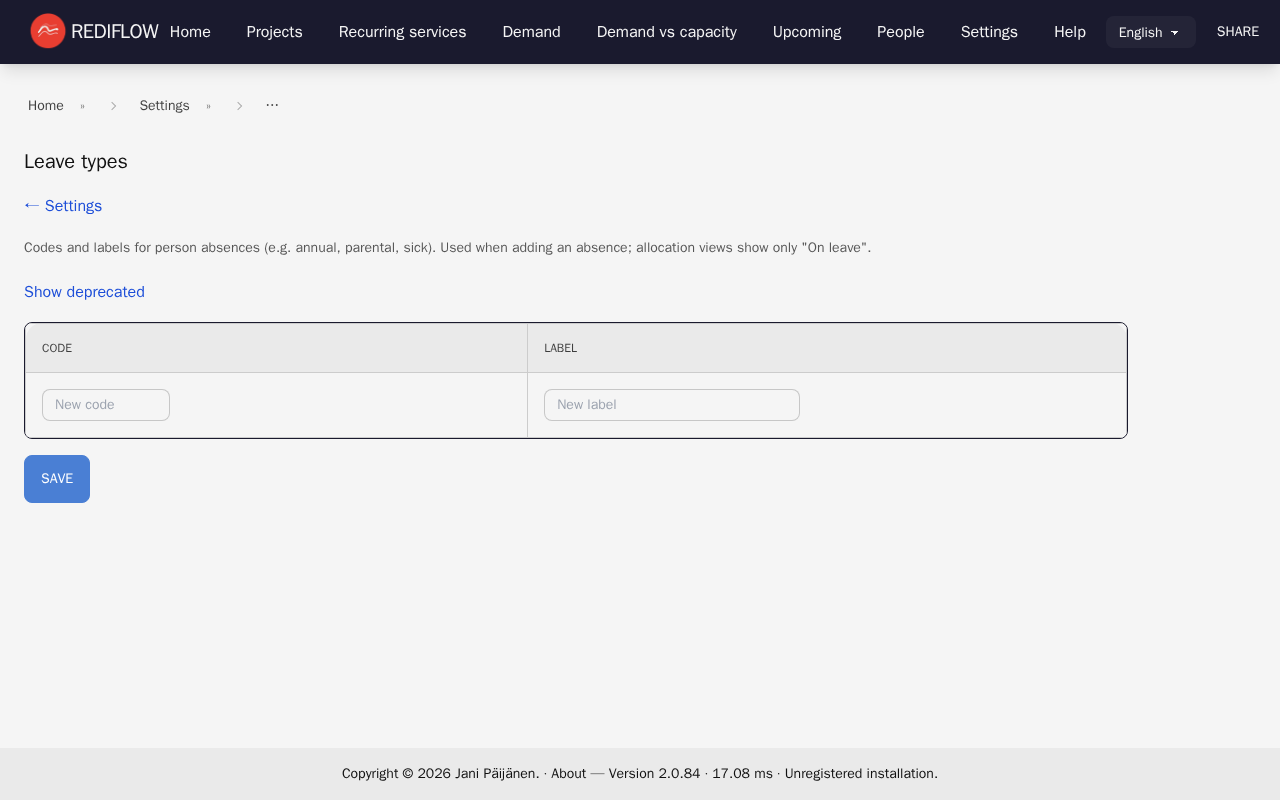Navigate to Demand vs capacity

point(666,32)
